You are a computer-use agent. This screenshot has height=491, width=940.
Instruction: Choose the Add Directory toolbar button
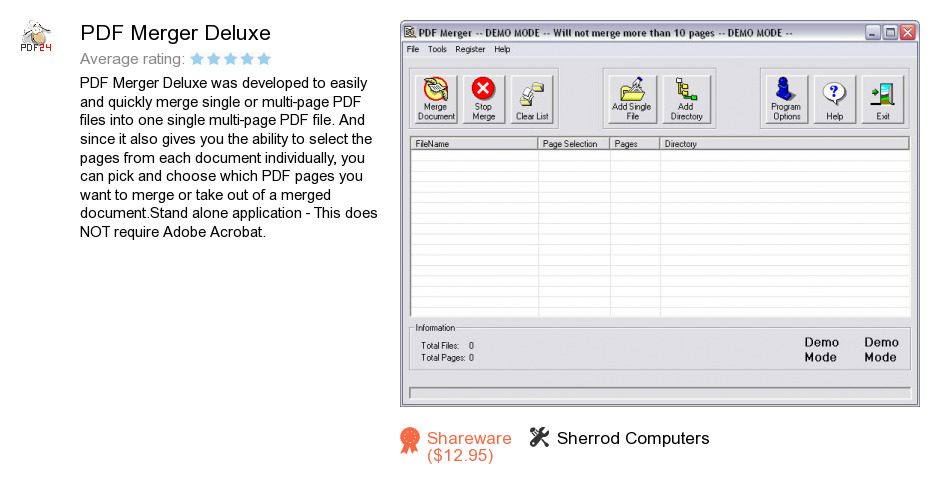tap(686, 99)
